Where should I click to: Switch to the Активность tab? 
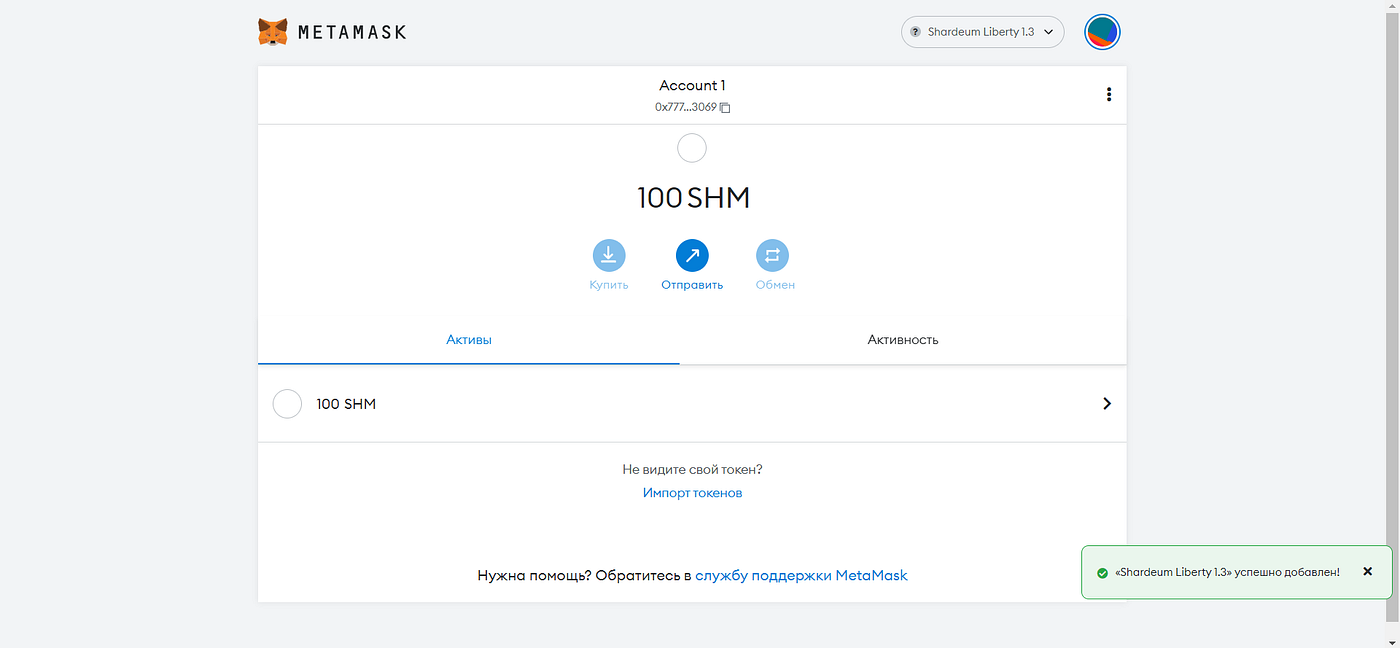903,340
